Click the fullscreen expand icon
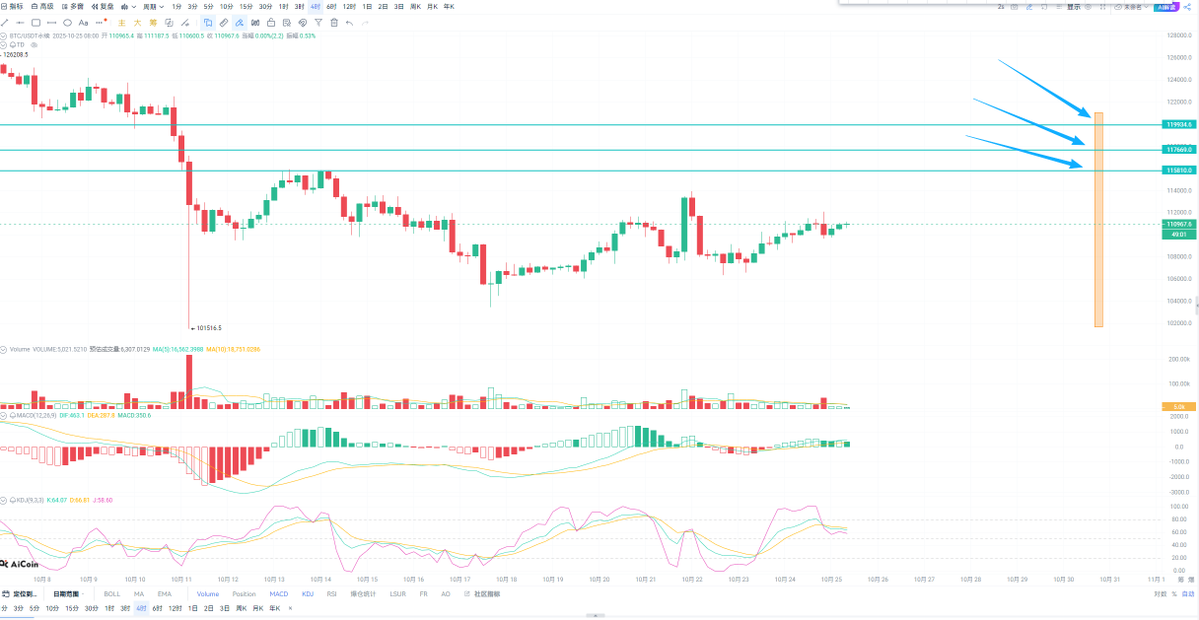The width and height of the screenshot is (1199, 620). (1103, 7)
